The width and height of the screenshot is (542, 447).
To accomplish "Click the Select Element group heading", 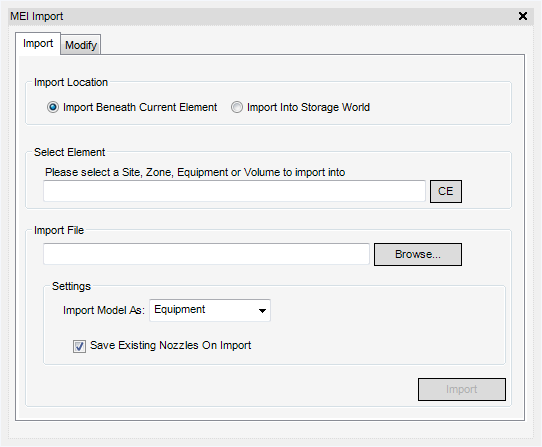I will [x=69, y=152].
